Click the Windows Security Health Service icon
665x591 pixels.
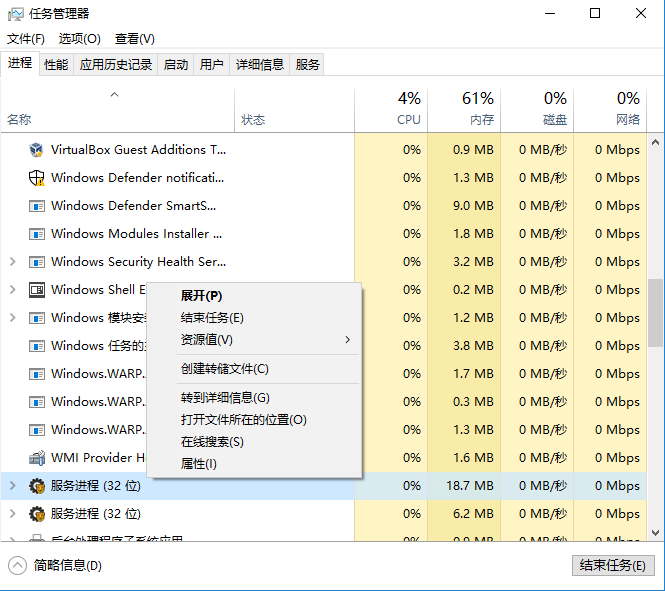point(36,262)
